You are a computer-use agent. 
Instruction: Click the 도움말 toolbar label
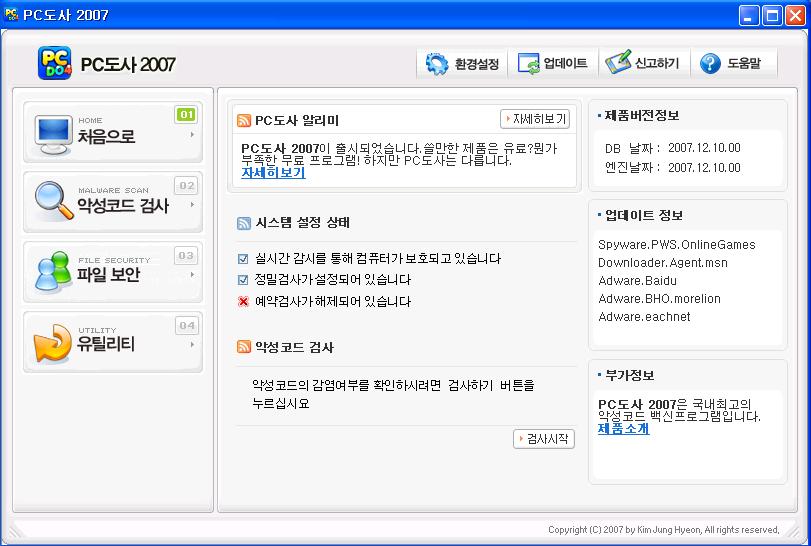point(743,64)
